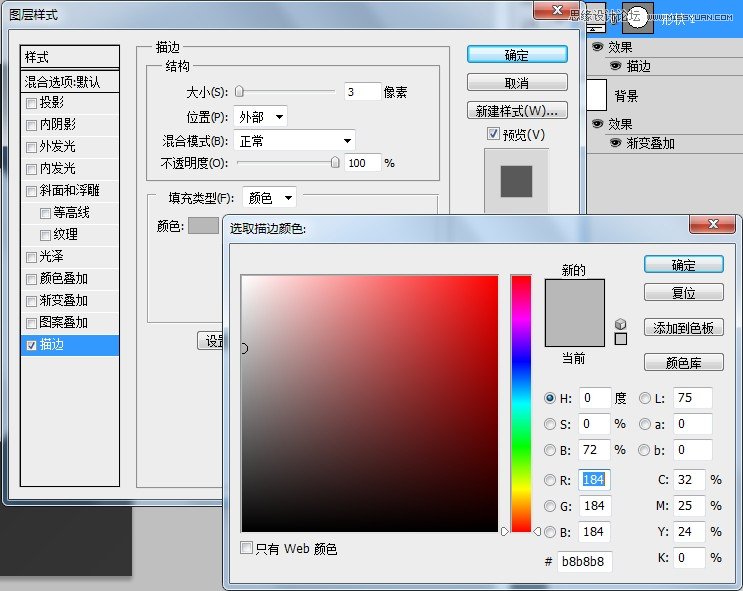The width and height of the screenshot is (743, 591).
Task: Click the K black field showing 0
Action: tap(689, 558)
